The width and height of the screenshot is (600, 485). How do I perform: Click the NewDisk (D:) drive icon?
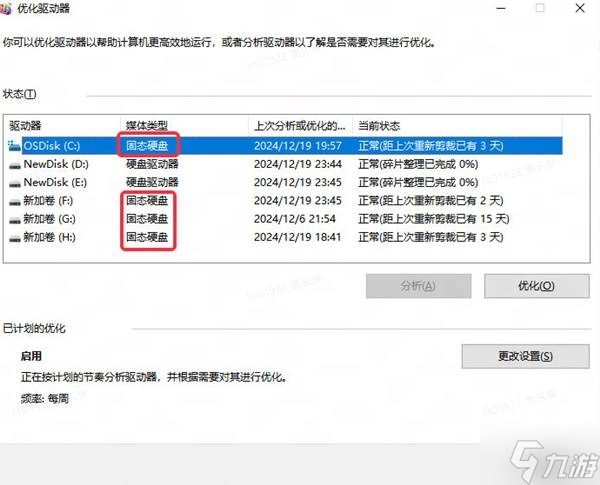click(x=15, y=165)
